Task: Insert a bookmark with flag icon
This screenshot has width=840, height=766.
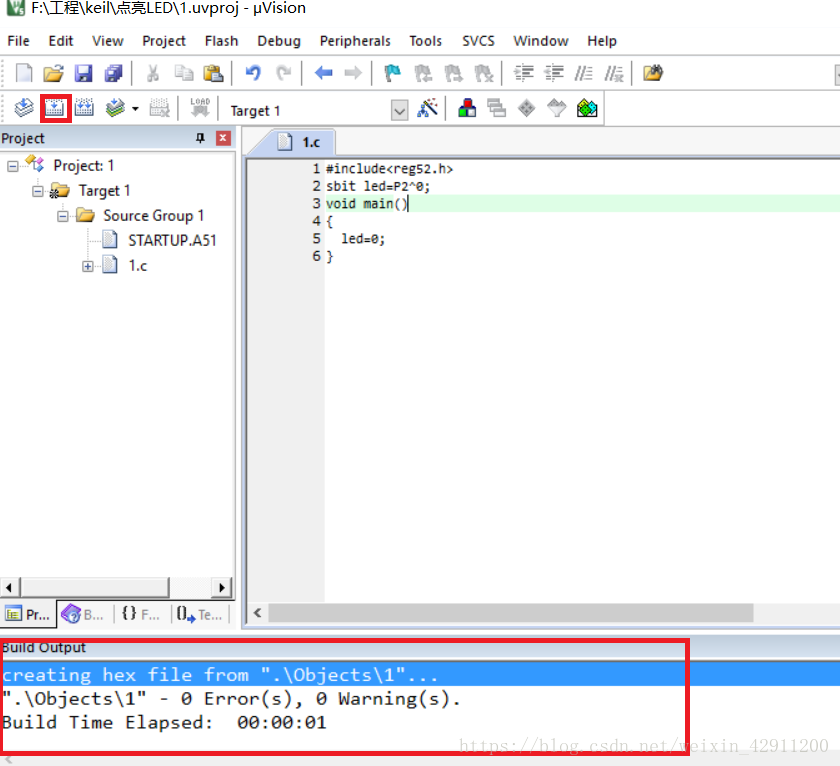Action: pos(393,73)
